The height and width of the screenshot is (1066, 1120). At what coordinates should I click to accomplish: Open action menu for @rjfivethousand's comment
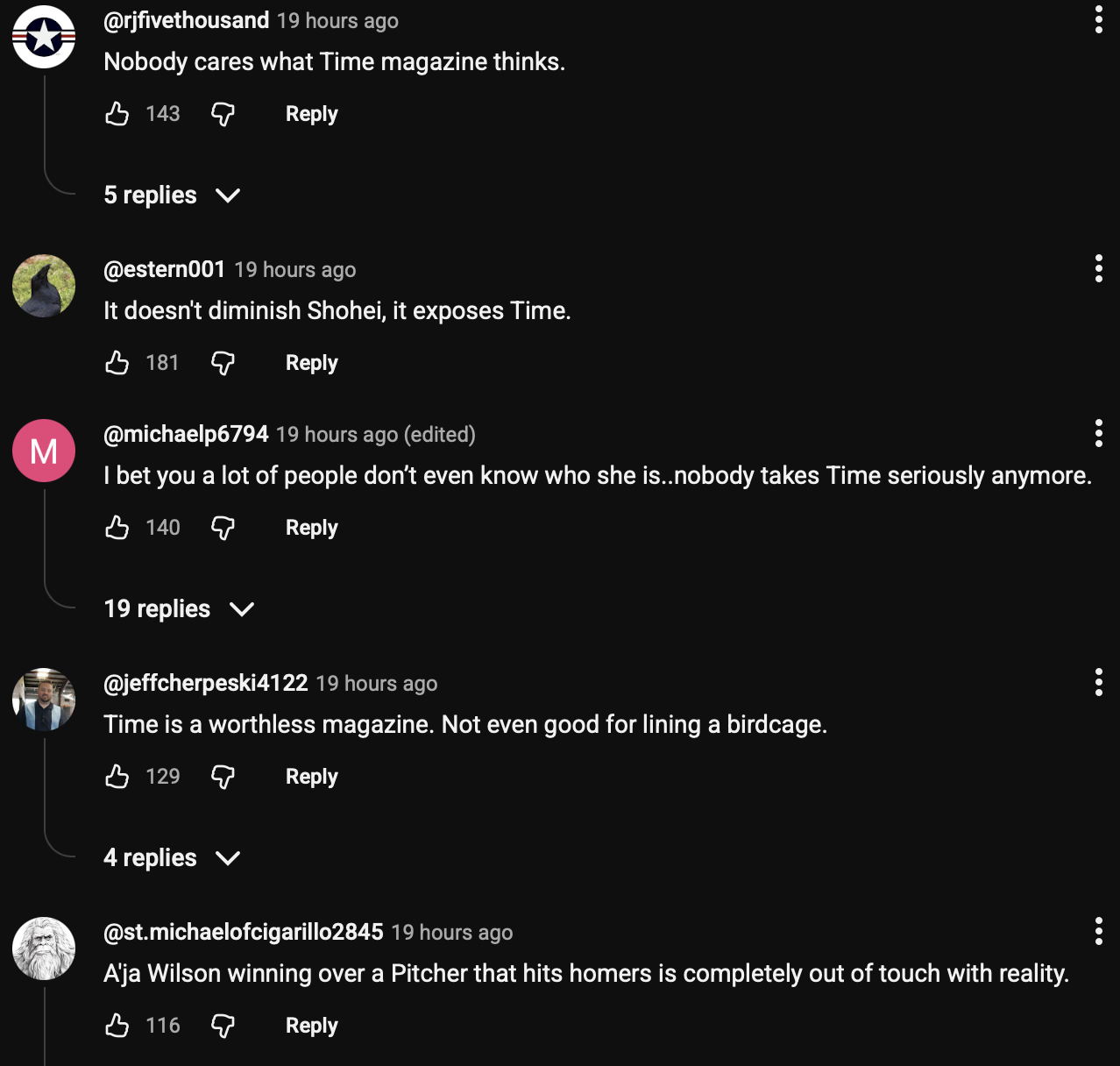coord(1098,19)
